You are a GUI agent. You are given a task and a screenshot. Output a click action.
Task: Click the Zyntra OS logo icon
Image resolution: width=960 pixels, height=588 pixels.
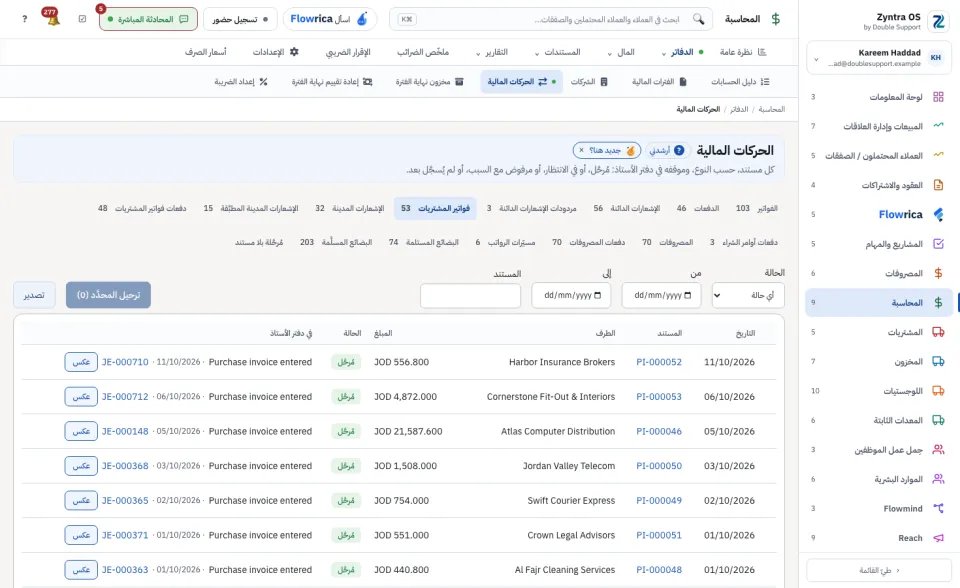pyautogui.click(x=938, y=21)
